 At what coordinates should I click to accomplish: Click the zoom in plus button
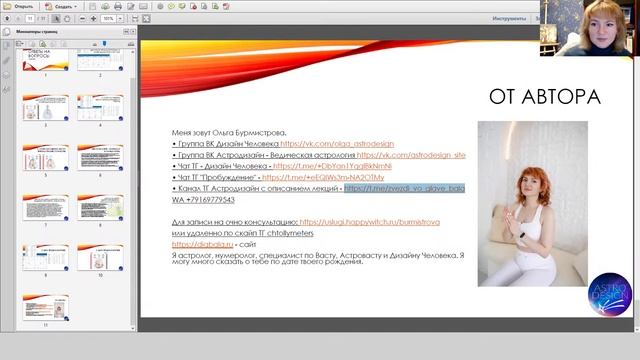(x=93, y=18)
